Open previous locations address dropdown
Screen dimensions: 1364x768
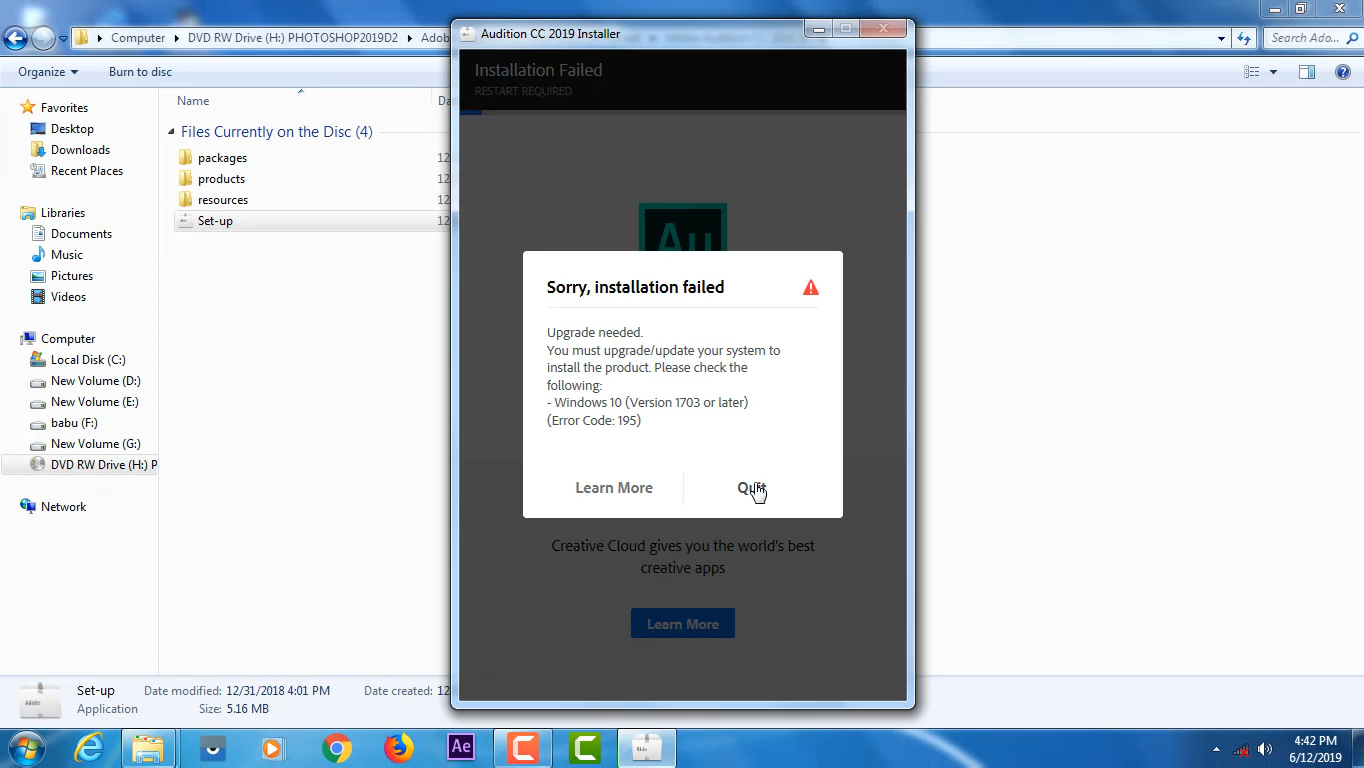(1222, 38)
